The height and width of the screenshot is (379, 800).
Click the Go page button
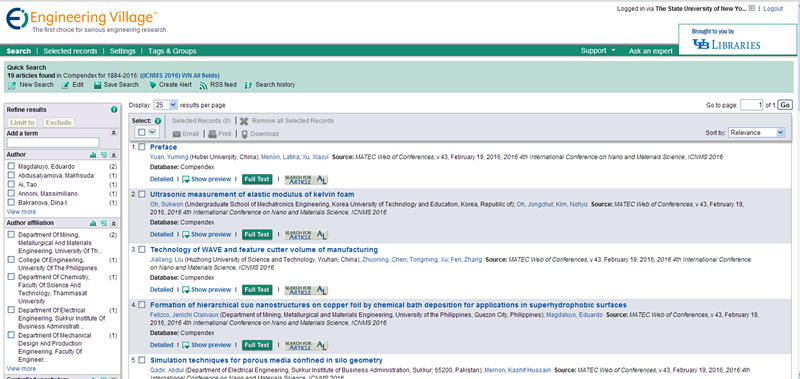[x=785, y=105]
